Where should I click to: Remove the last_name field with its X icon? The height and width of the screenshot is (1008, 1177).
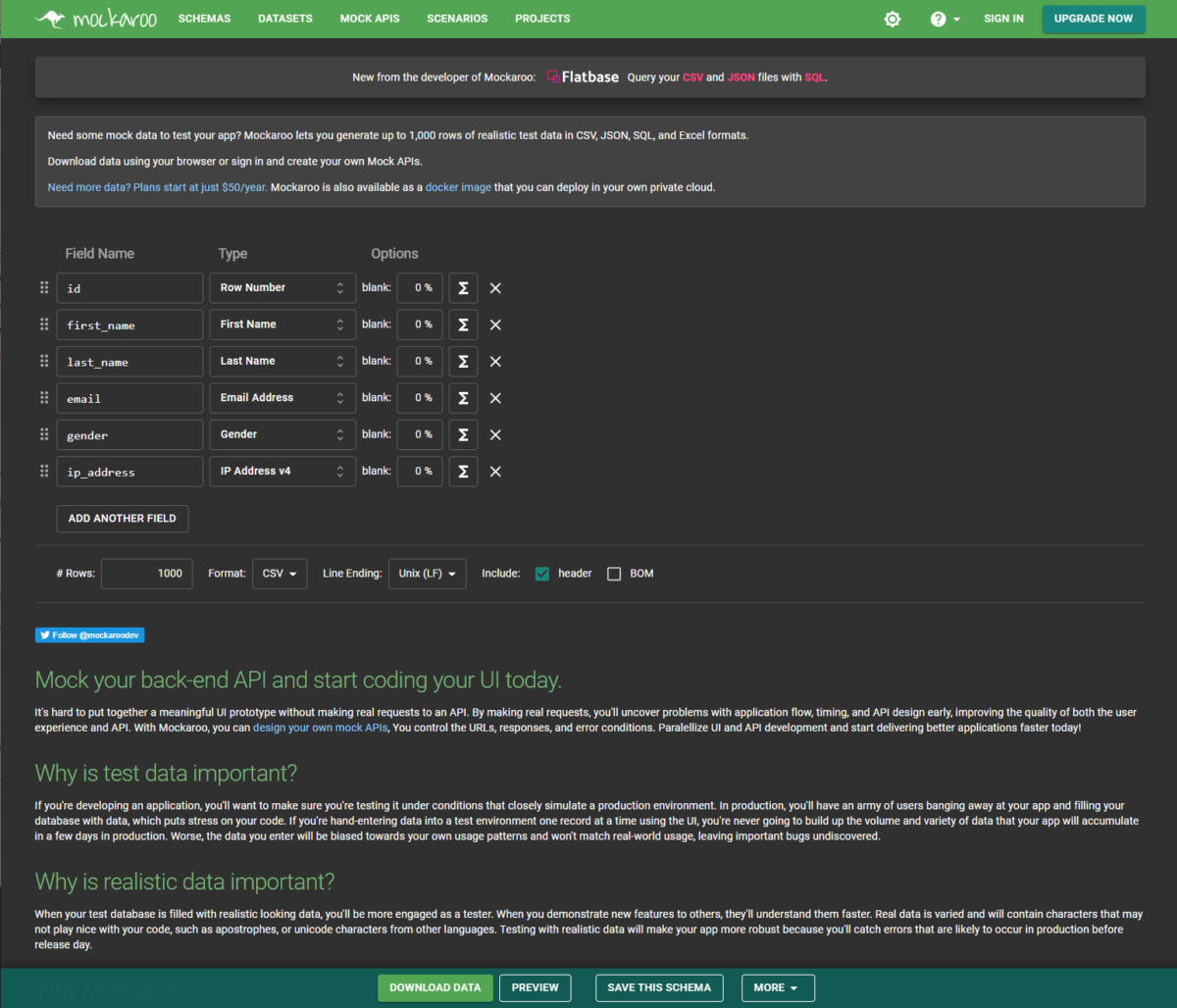click(x=495, y=361)
